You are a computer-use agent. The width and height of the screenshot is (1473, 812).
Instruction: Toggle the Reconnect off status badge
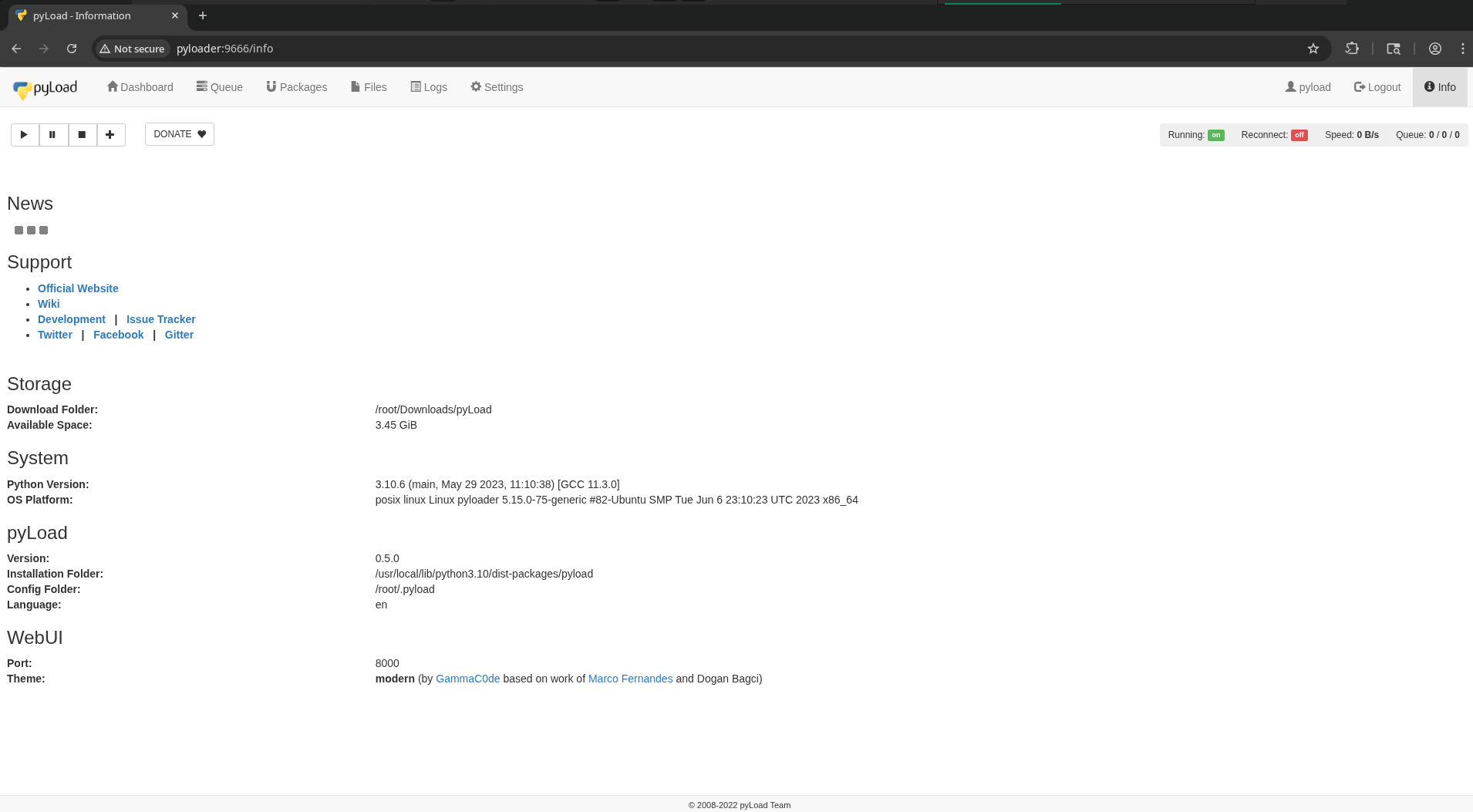click(x=1299, y=135)
